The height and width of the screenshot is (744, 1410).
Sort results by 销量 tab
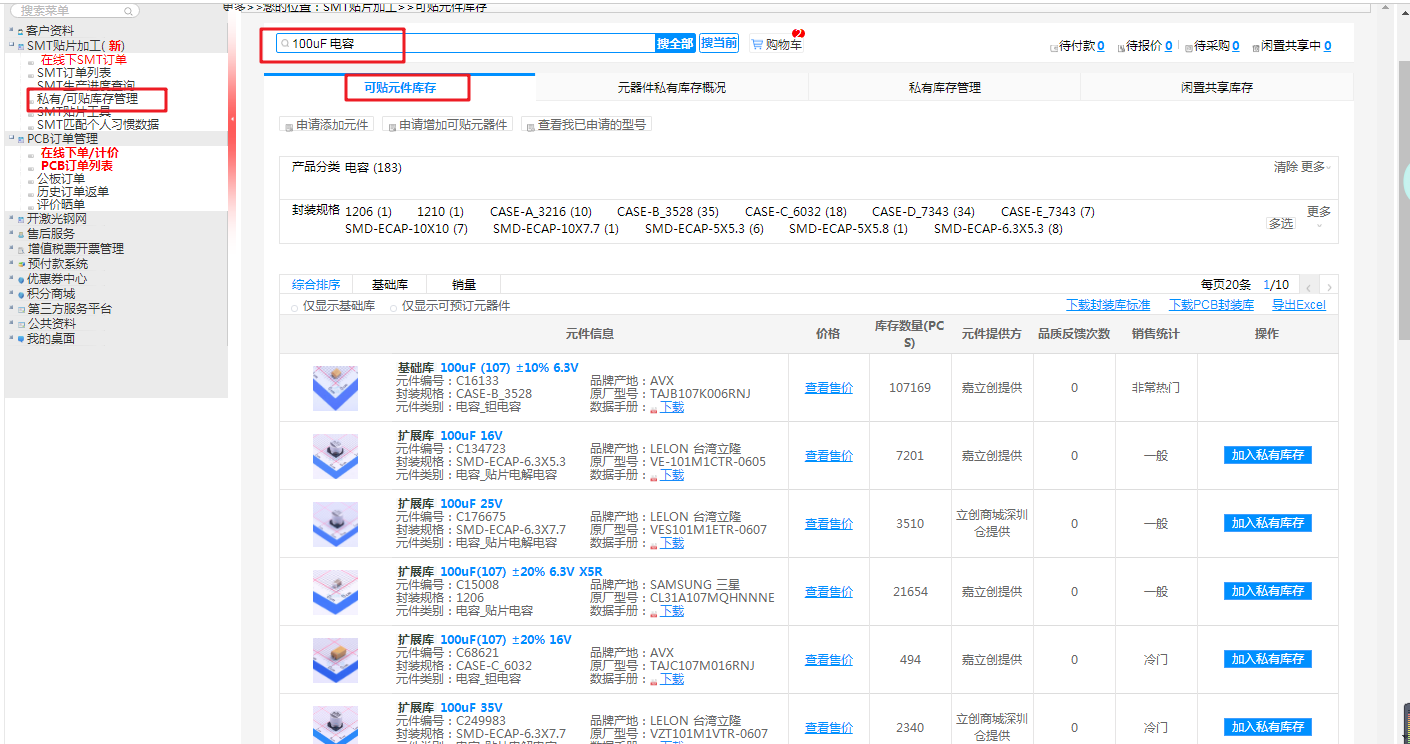463,285
